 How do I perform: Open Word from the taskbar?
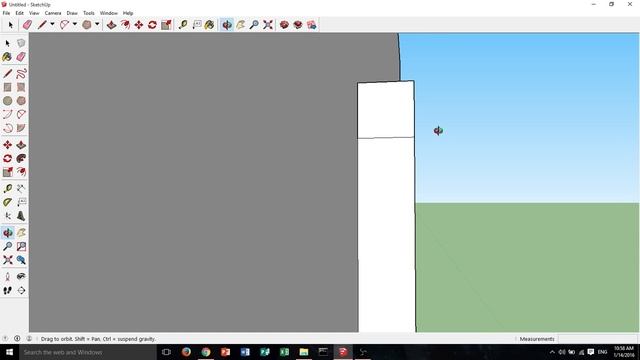[x=245, y=352]
